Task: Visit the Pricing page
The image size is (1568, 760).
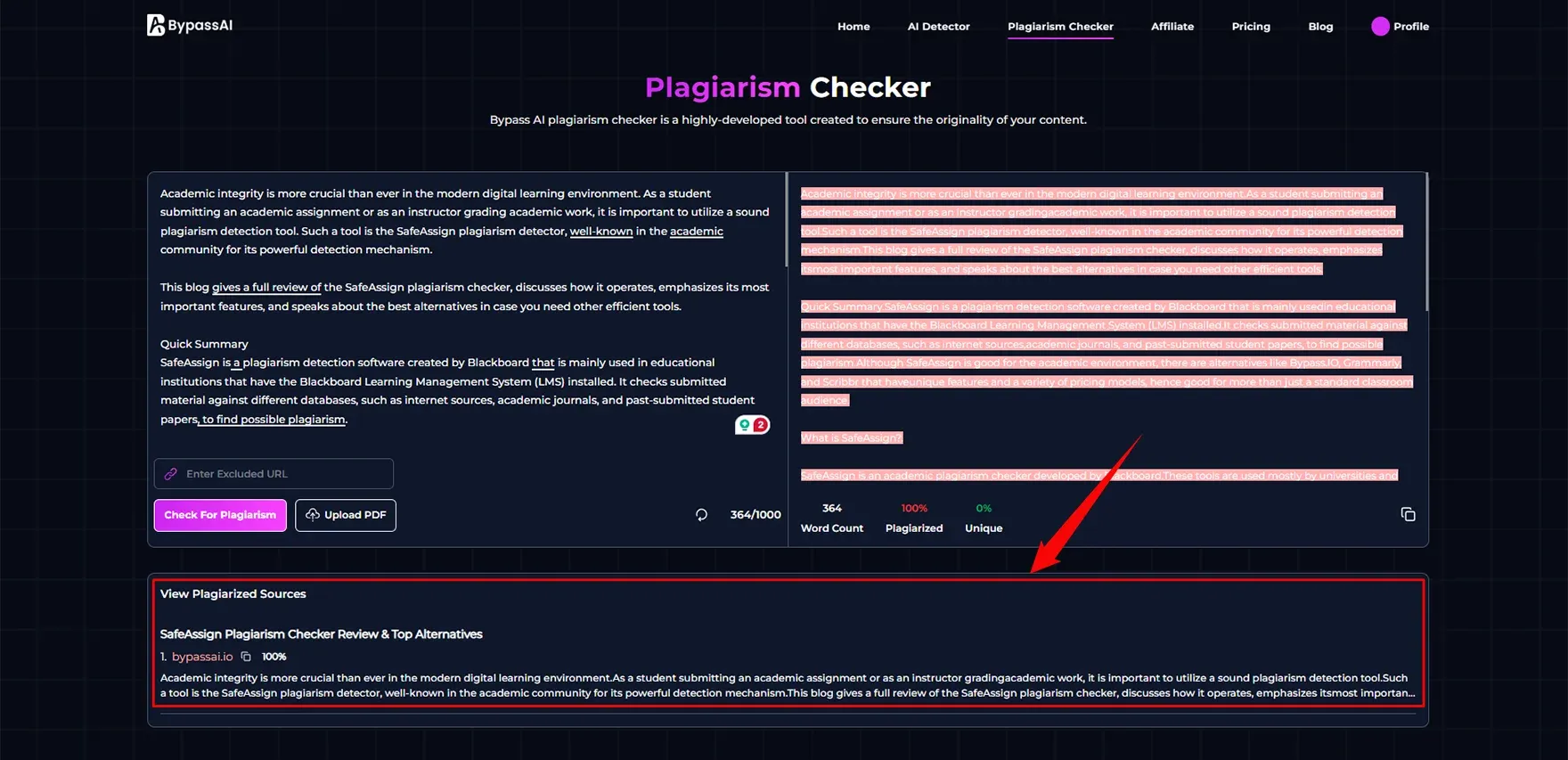Action: [1251, 27]
